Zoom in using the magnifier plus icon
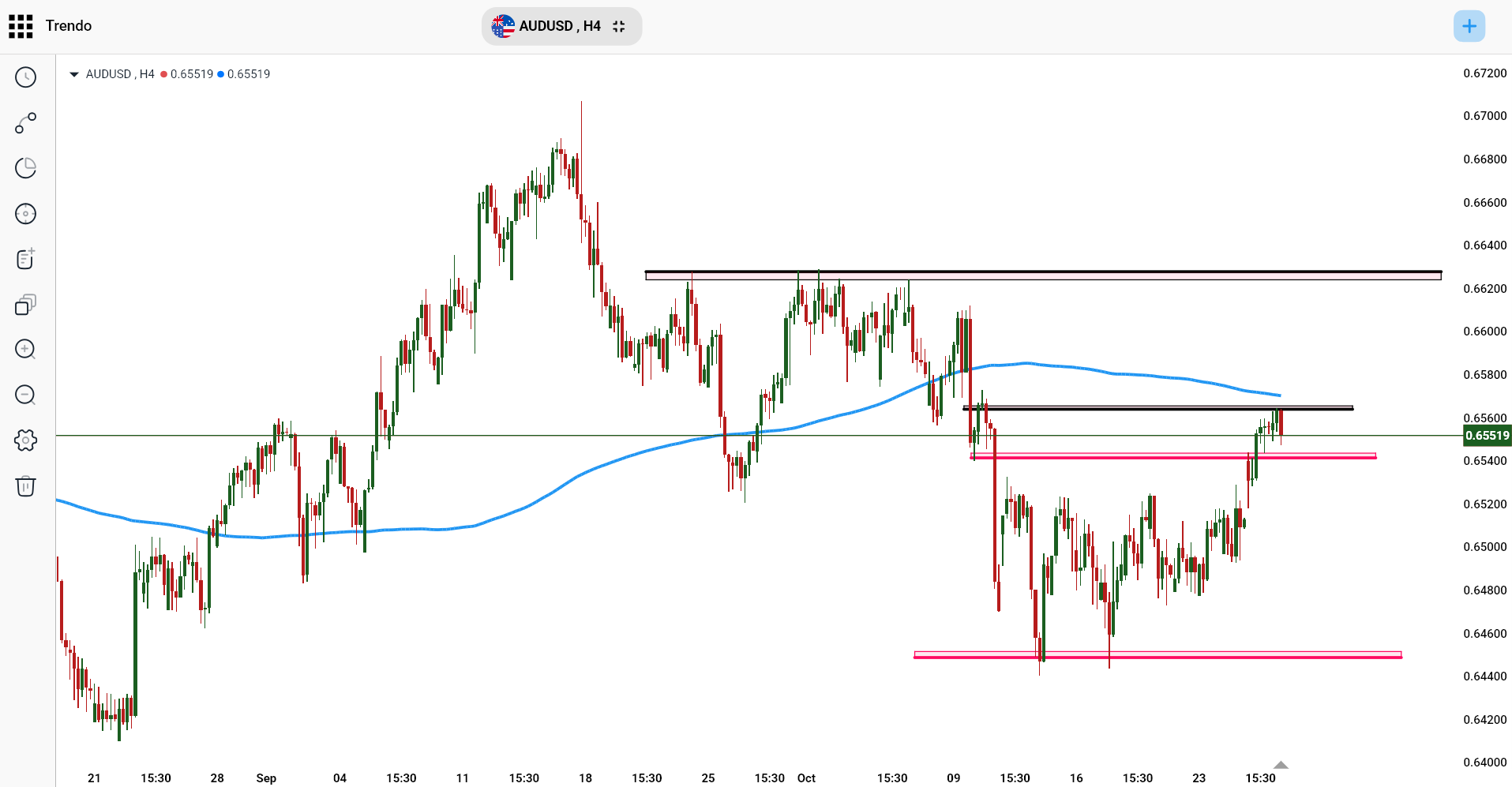Screen dimensions: 1512x787 [x=26, y=350]
